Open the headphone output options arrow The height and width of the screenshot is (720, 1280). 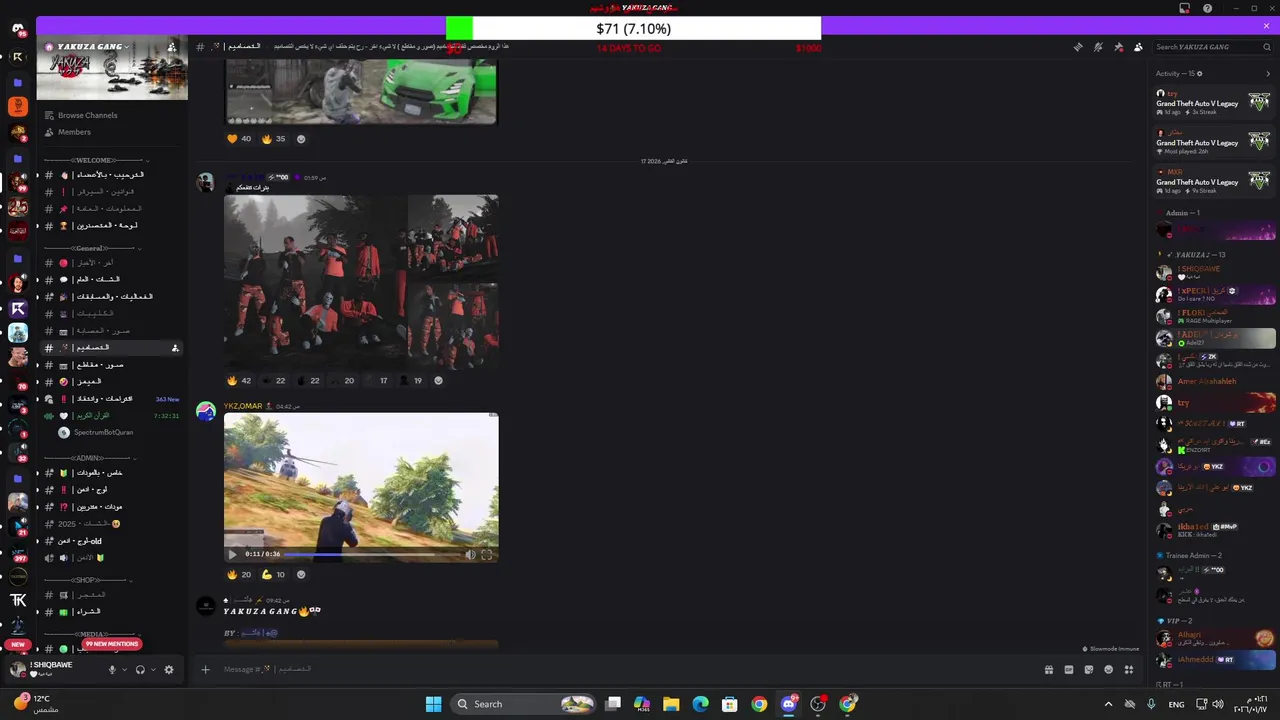pos(153,670)
